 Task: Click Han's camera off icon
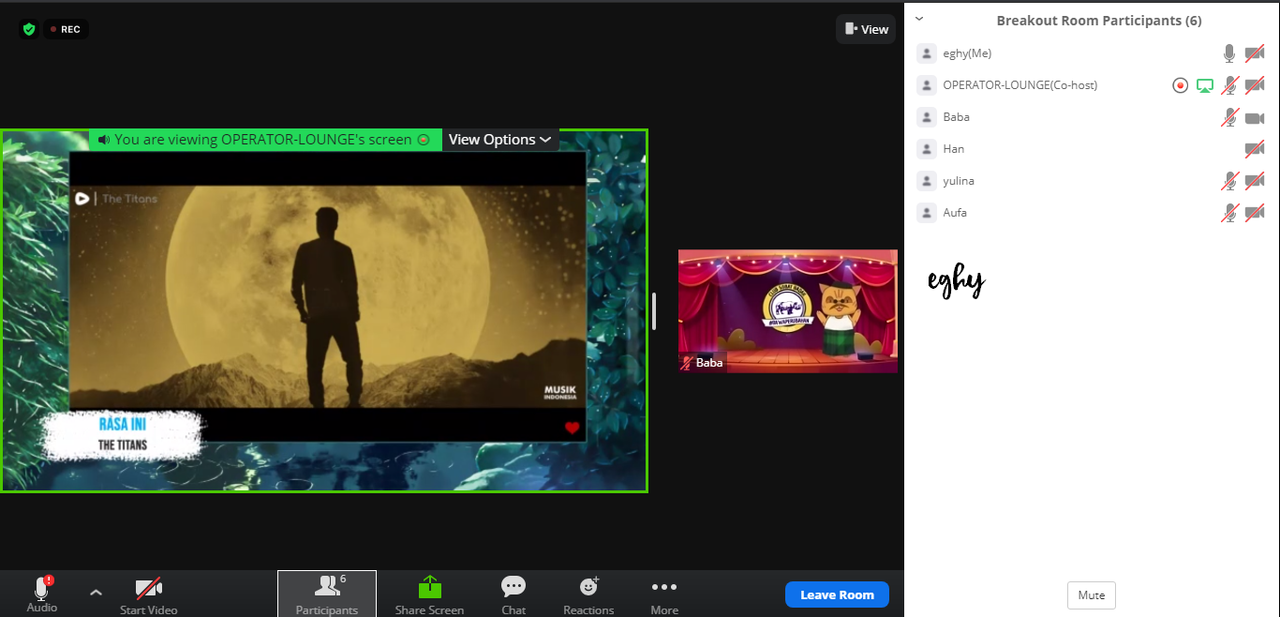(1254, 150)
